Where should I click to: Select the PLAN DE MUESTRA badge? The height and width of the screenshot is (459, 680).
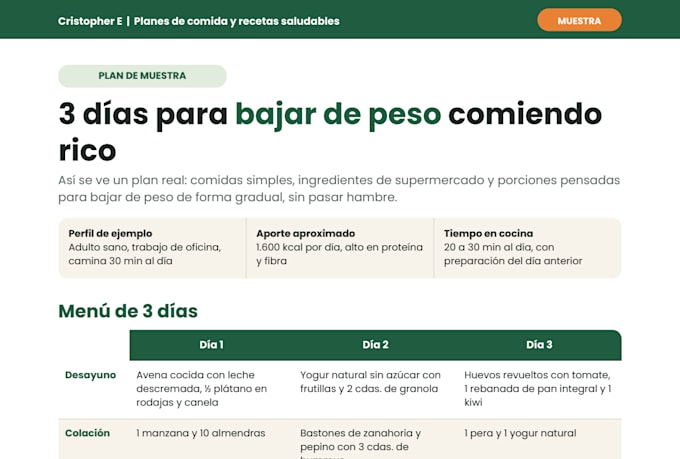click(142, 76)
